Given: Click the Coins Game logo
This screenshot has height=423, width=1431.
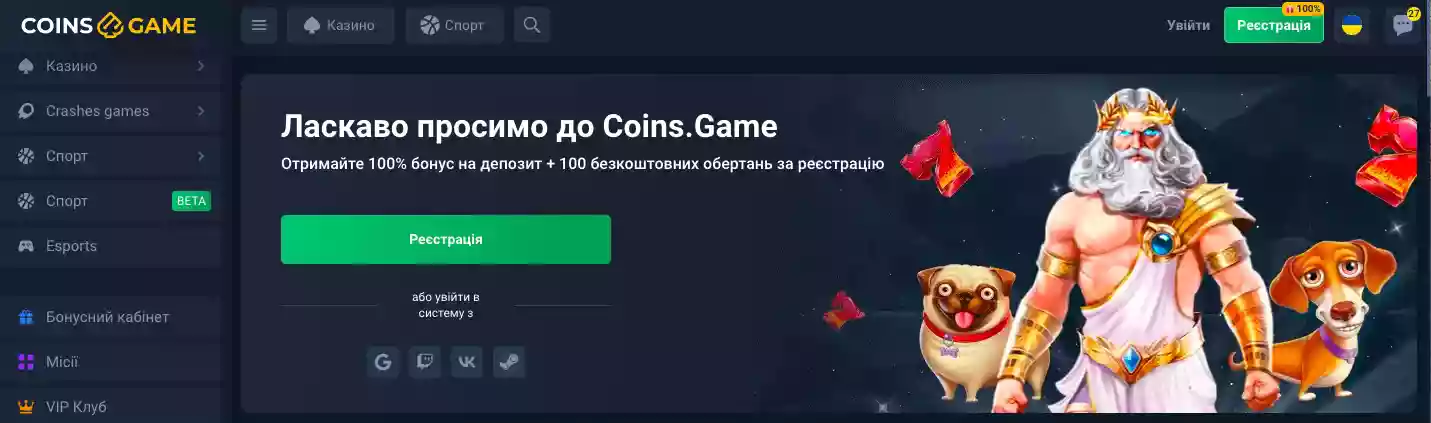Looking at the screenshot, I should click(109, 25).
